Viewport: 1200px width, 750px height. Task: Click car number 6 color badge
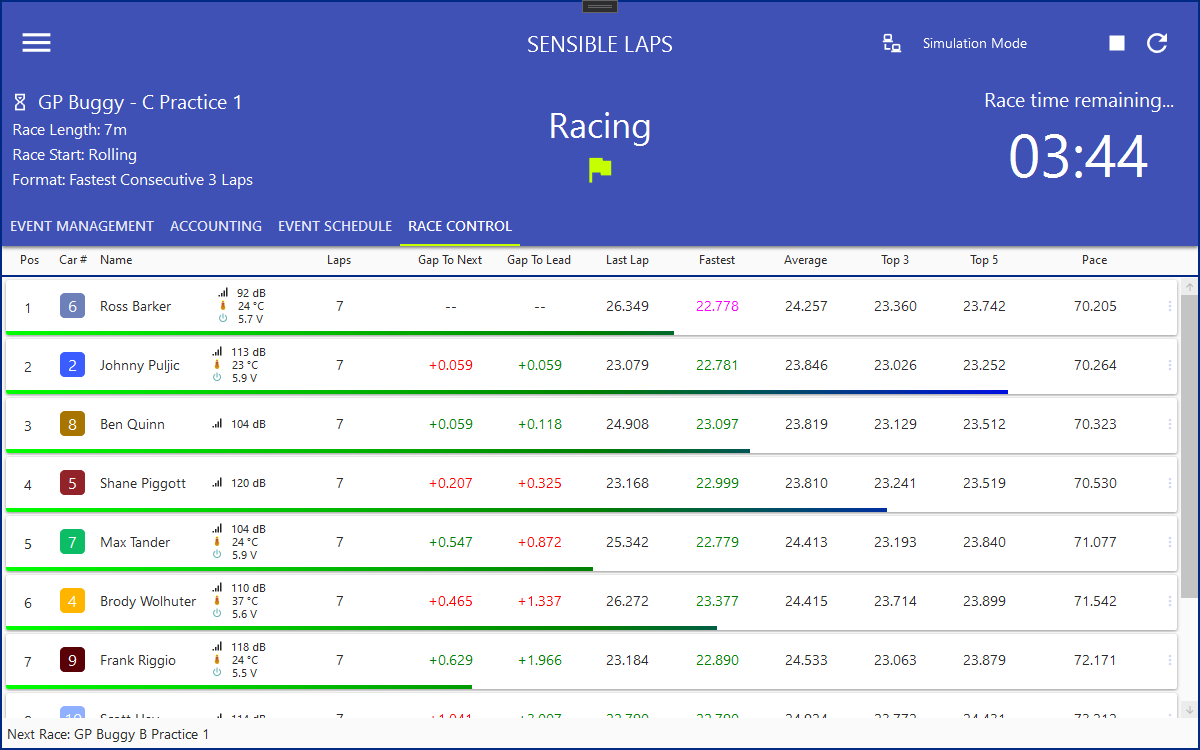(72, 307)
